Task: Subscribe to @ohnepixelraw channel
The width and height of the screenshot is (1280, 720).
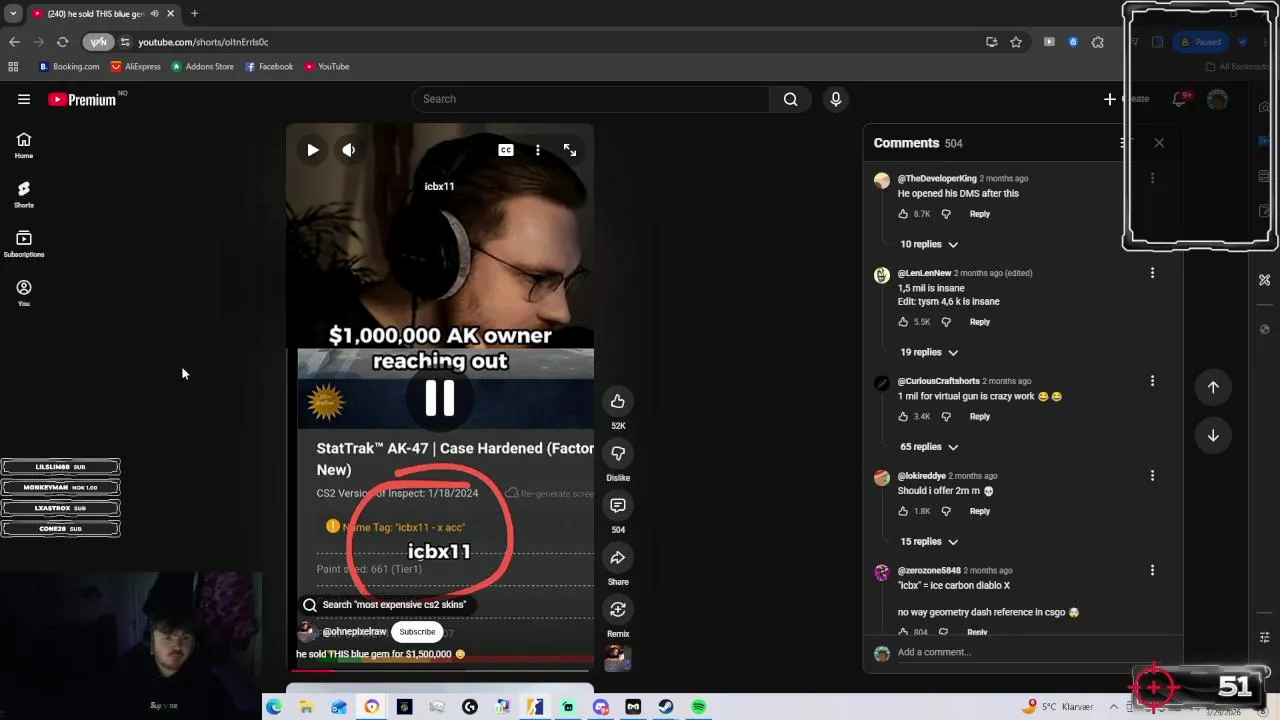Action: [x=417, y=632]
